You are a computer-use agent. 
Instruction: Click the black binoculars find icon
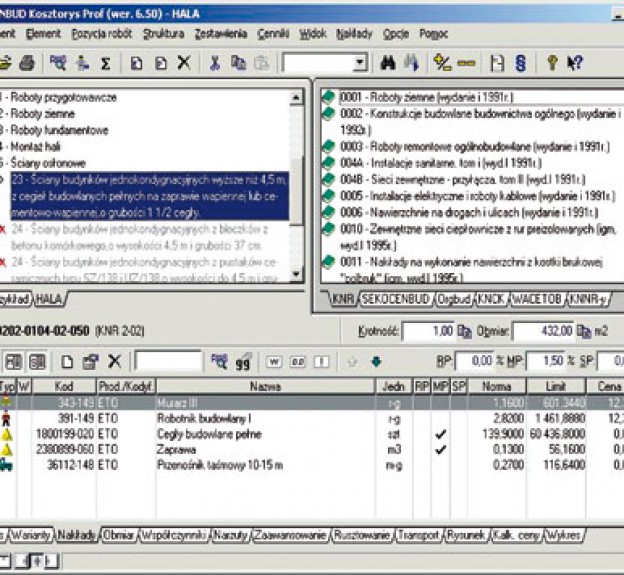(x=388, y=63)
